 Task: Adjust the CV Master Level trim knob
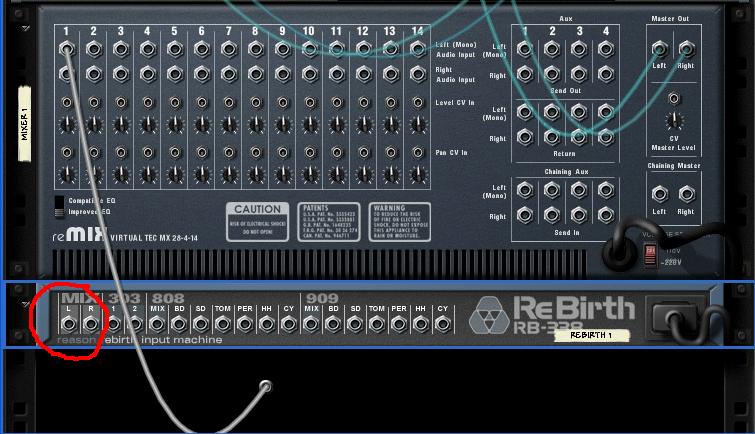[674, 120]
